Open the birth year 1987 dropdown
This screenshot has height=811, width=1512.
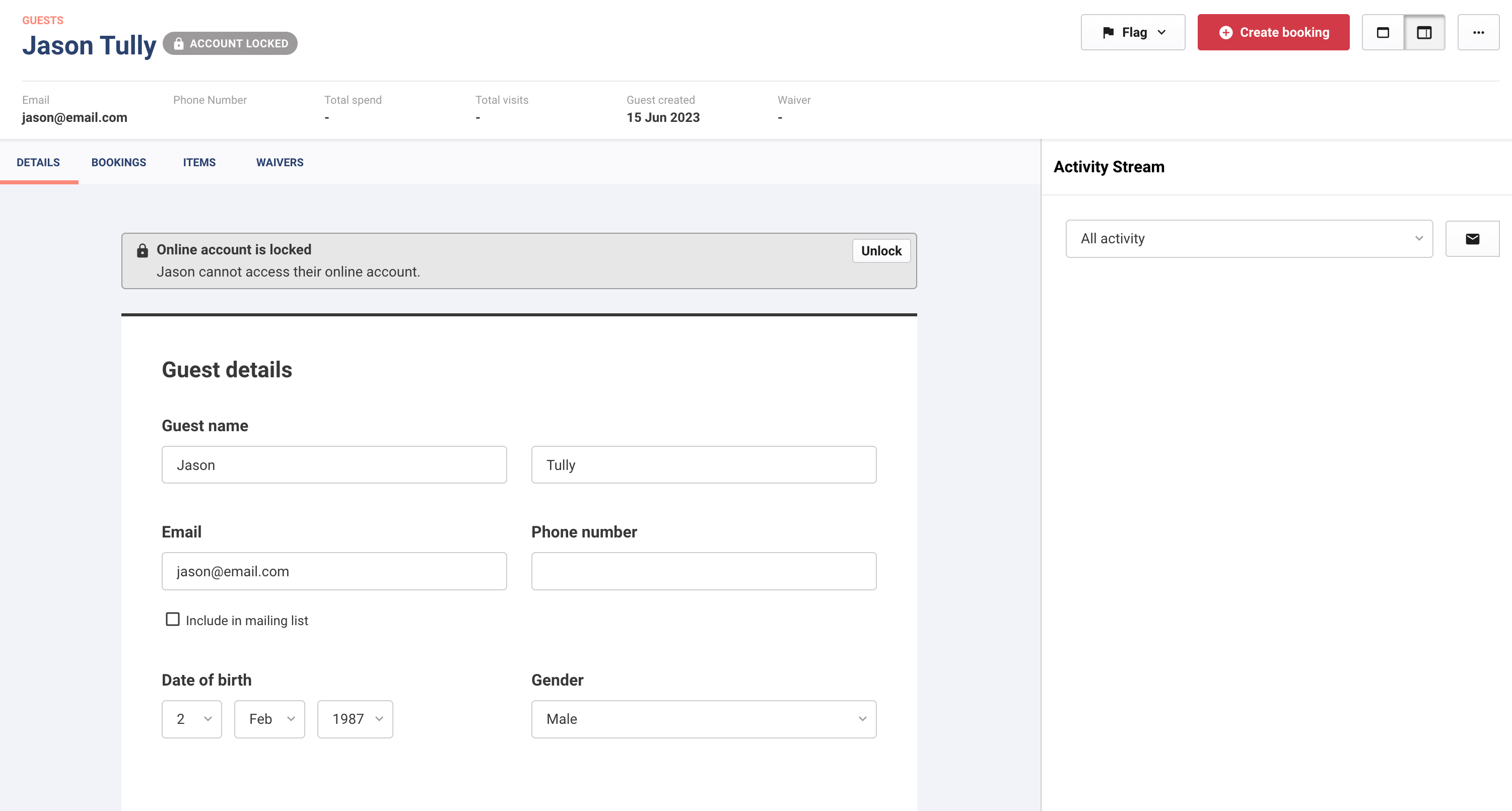(355, 719)
